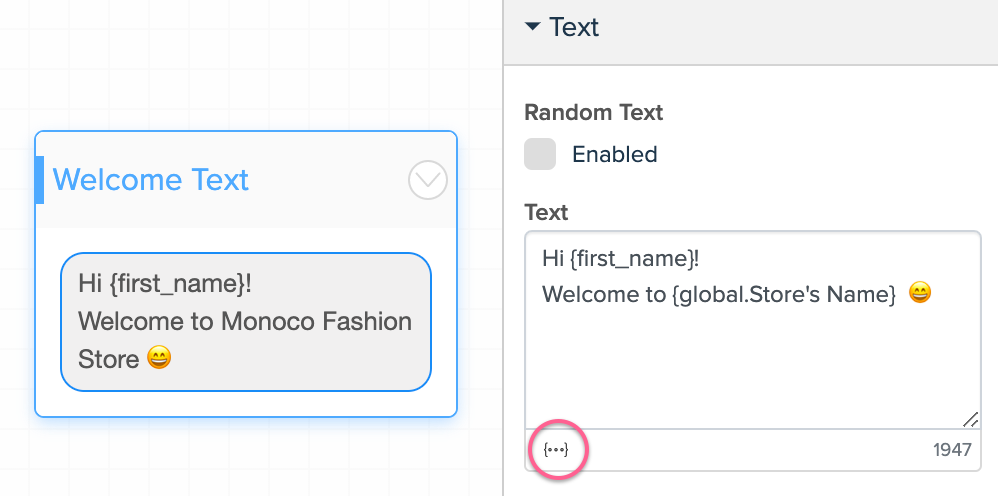Click the grinning emoji in node bubble

point(158,358)
